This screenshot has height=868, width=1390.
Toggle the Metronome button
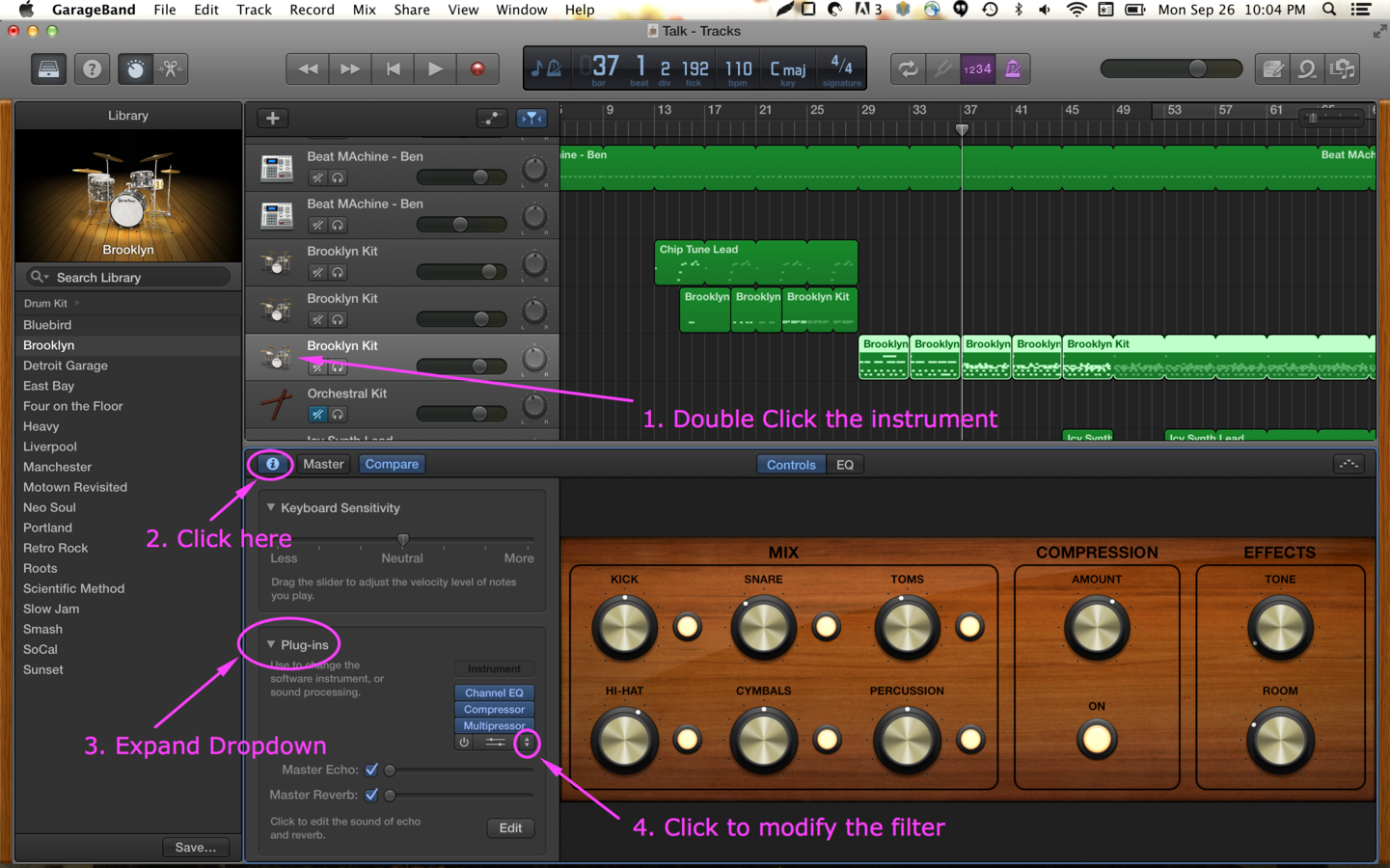1013,69
